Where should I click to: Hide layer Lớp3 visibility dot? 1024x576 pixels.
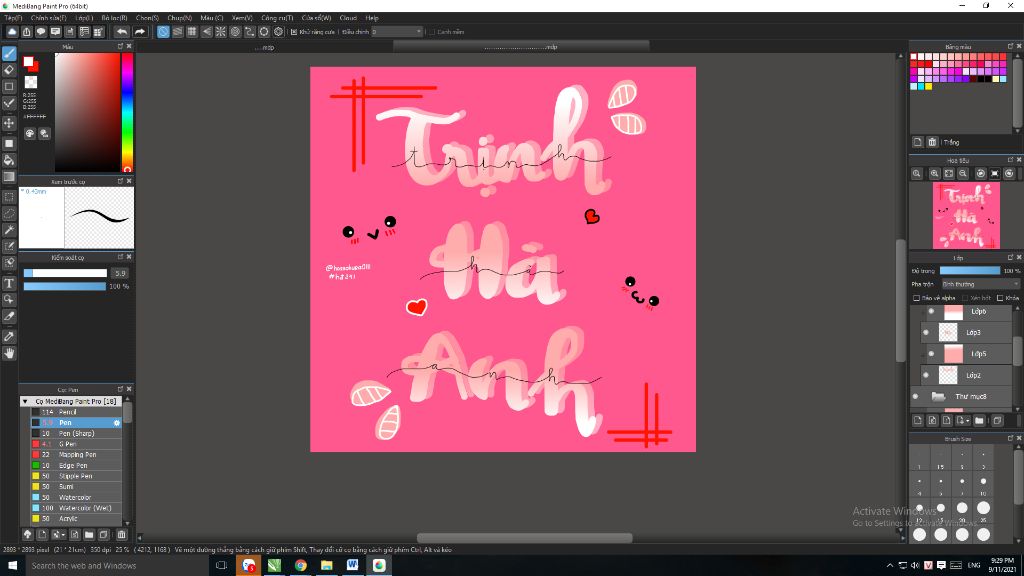click(x=925, y=332)
